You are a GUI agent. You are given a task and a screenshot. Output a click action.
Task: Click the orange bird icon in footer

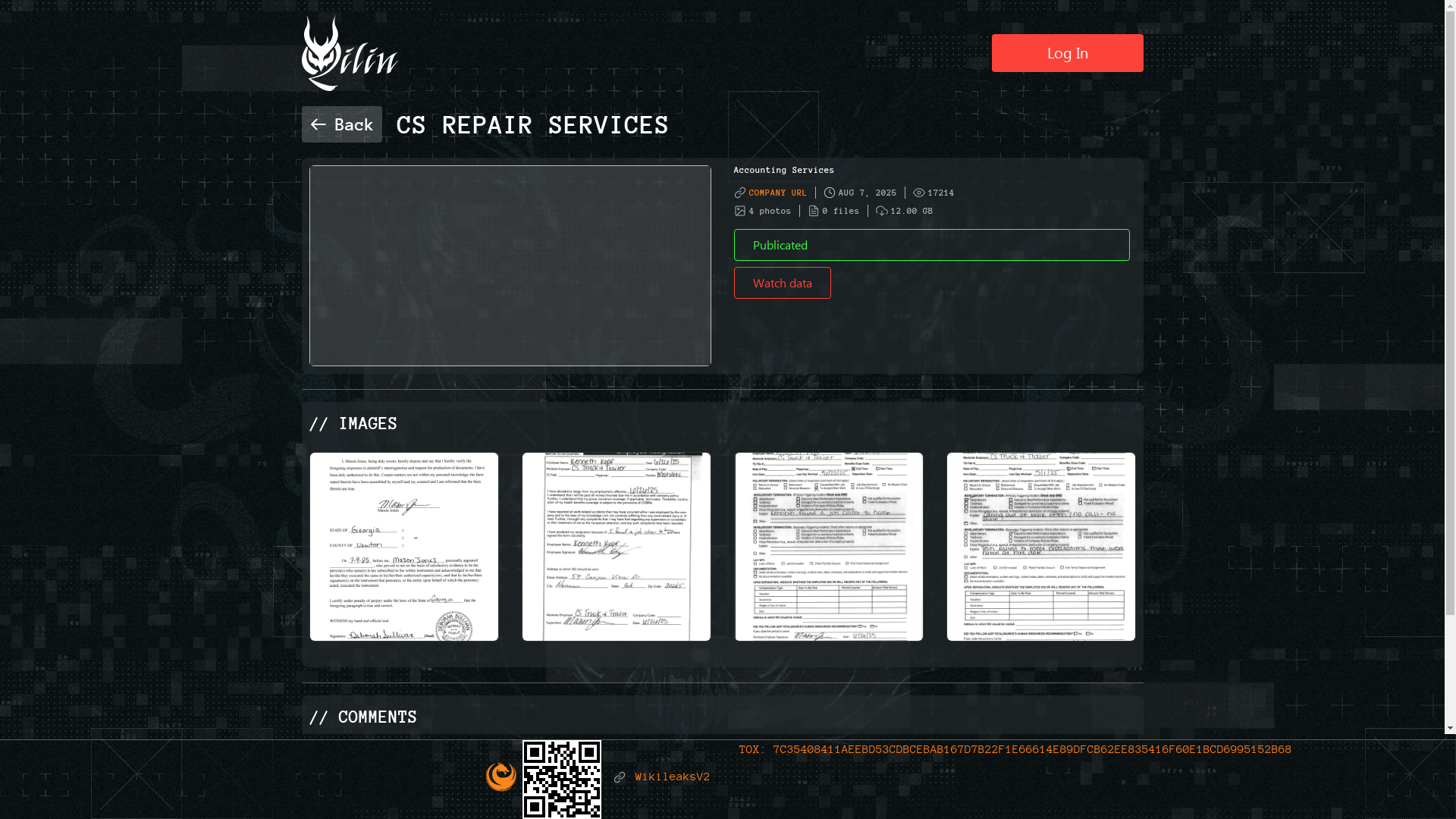click(500, 777)
